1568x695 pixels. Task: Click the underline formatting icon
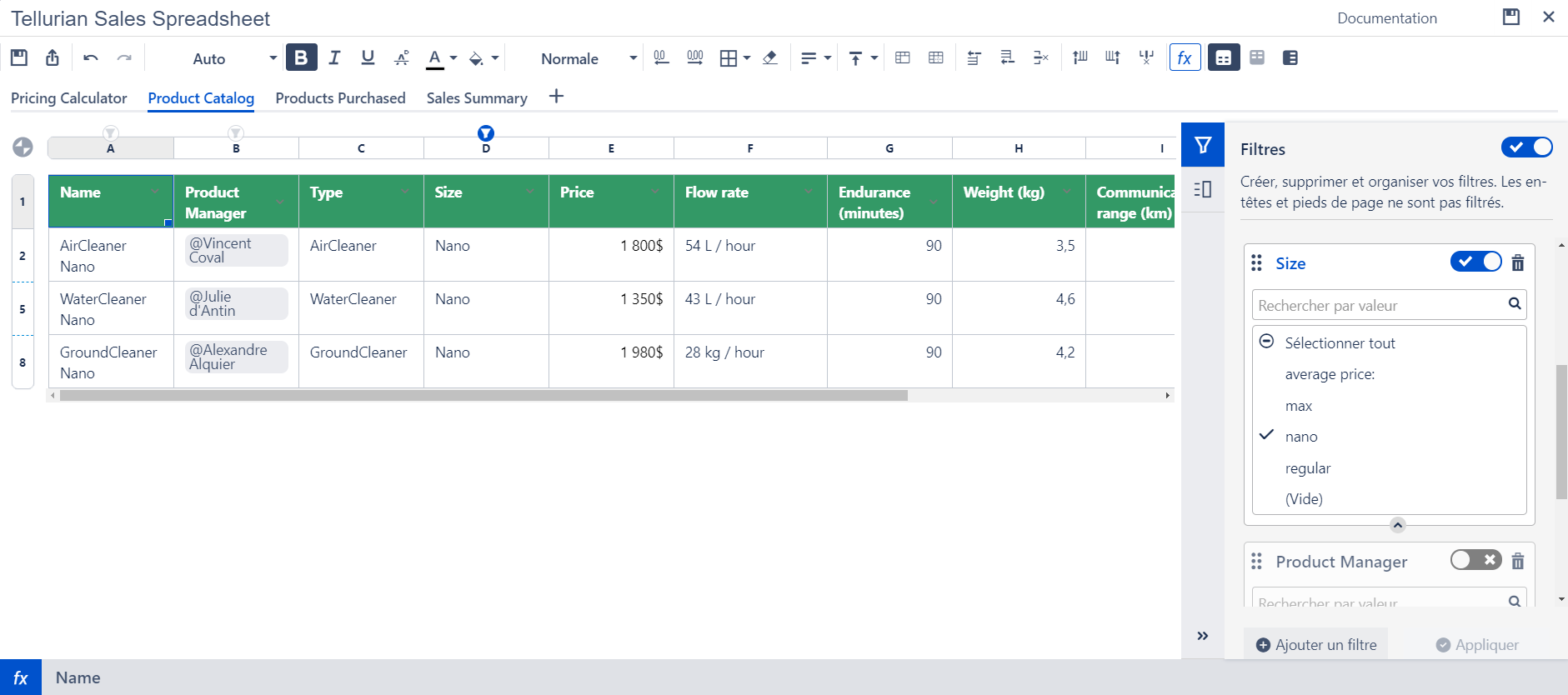tap(368, 57)
